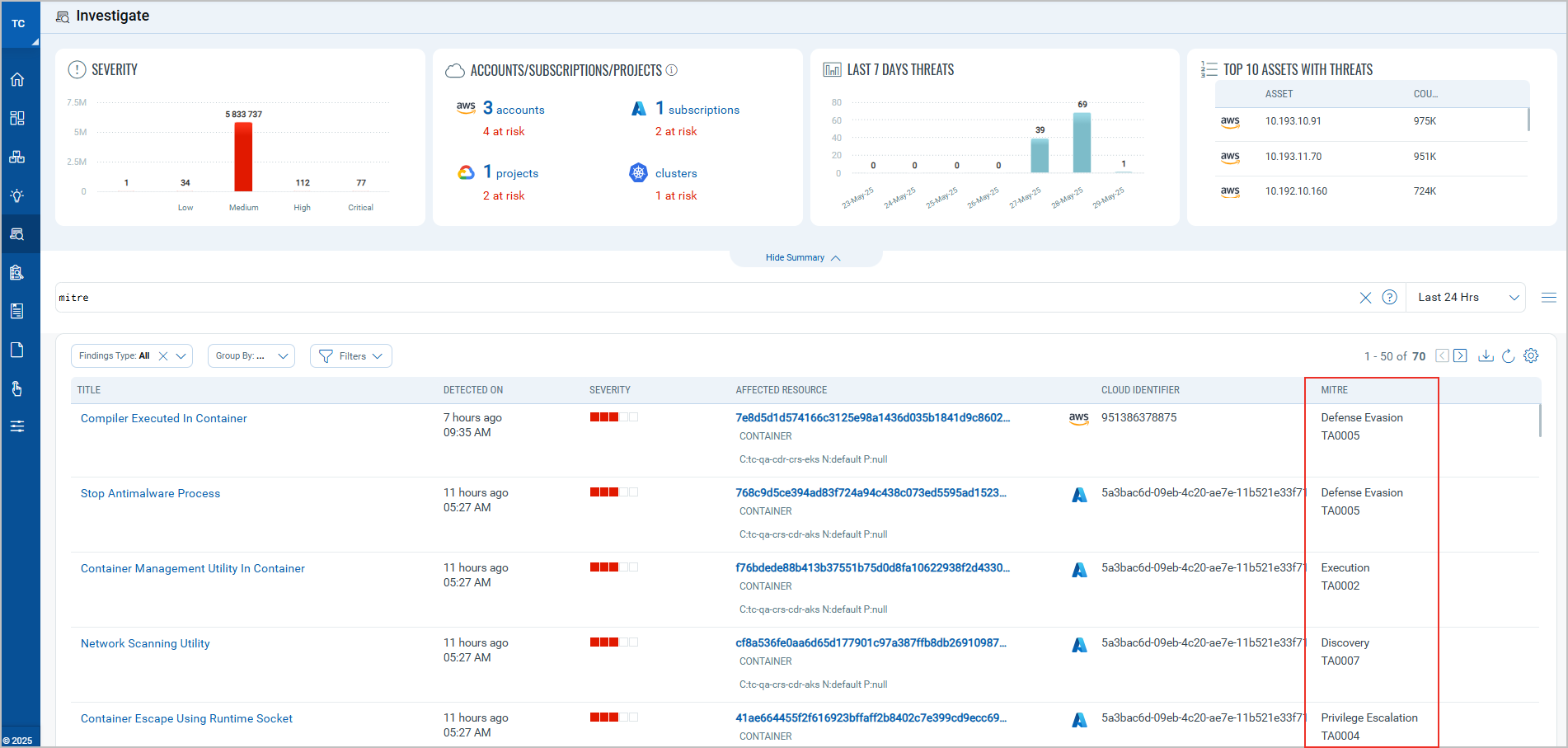1568x748 pixels.
Task: Refresh the findings table
Action: point(1508,355)
